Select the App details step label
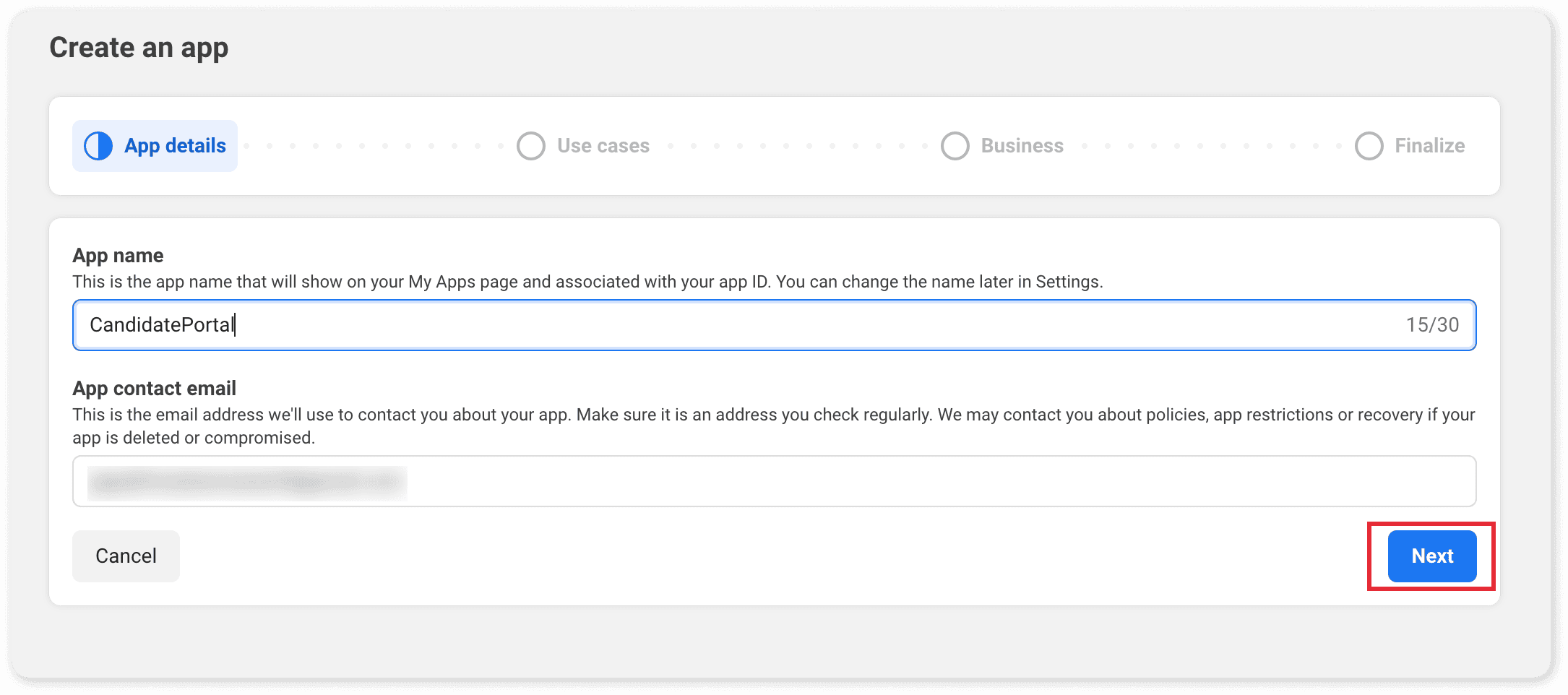Screen dimensions: 1568x695 click(175, 146)
